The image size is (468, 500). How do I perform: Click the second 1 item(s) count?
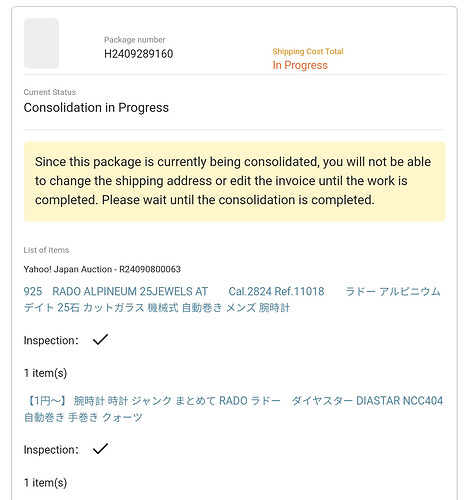point(45,482)
